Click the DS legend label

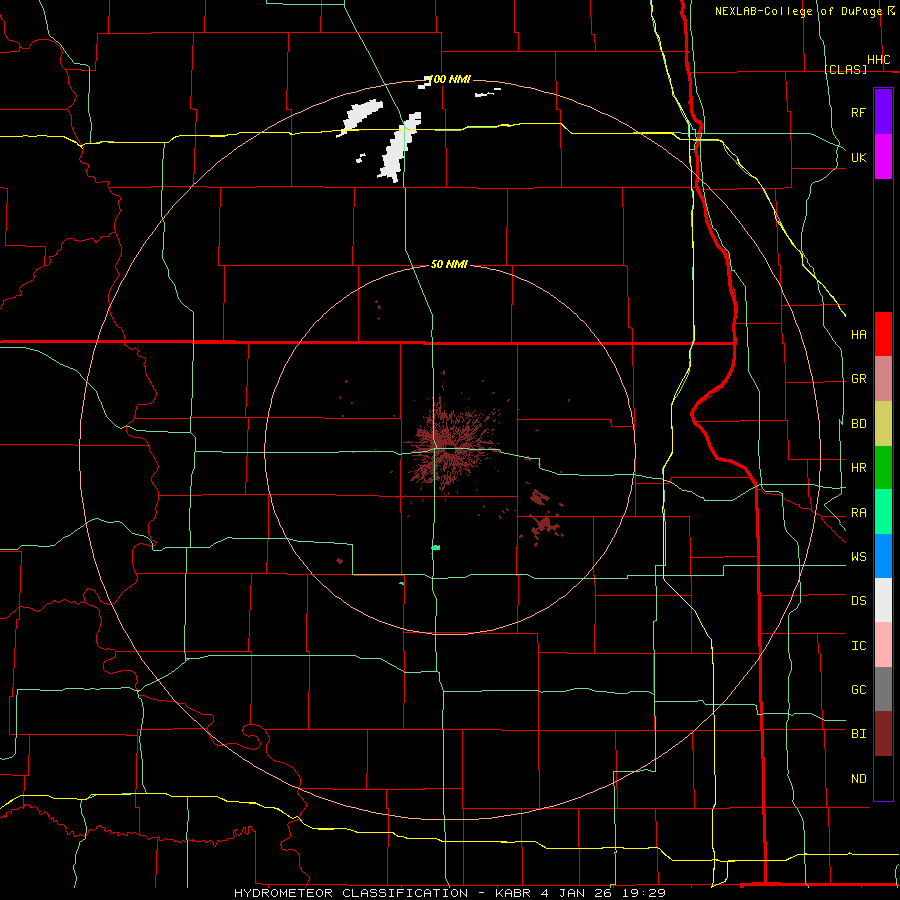[858, 601]
